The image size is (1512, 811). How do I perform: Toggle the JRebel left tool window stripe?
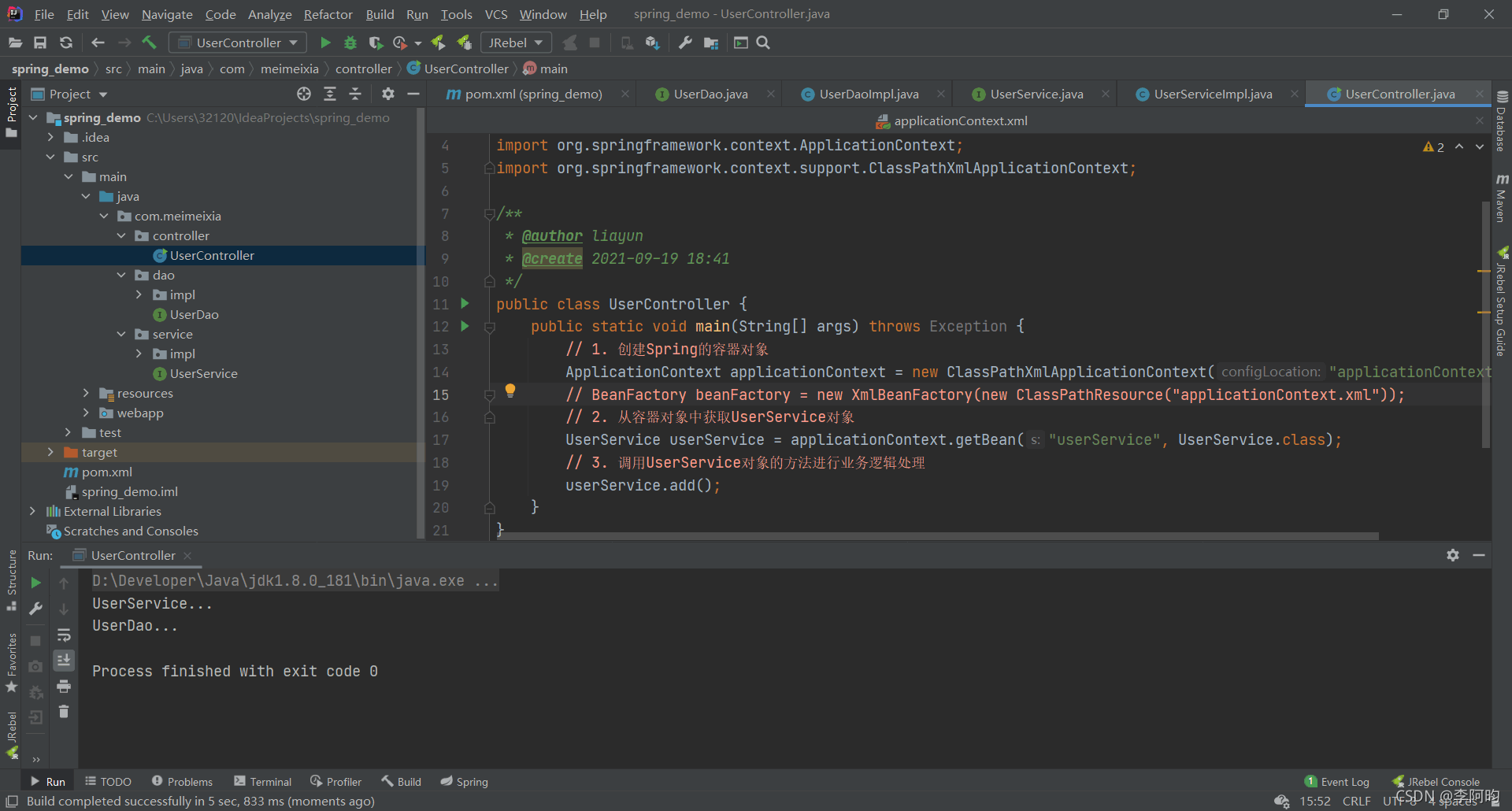[x=11, y=735]
